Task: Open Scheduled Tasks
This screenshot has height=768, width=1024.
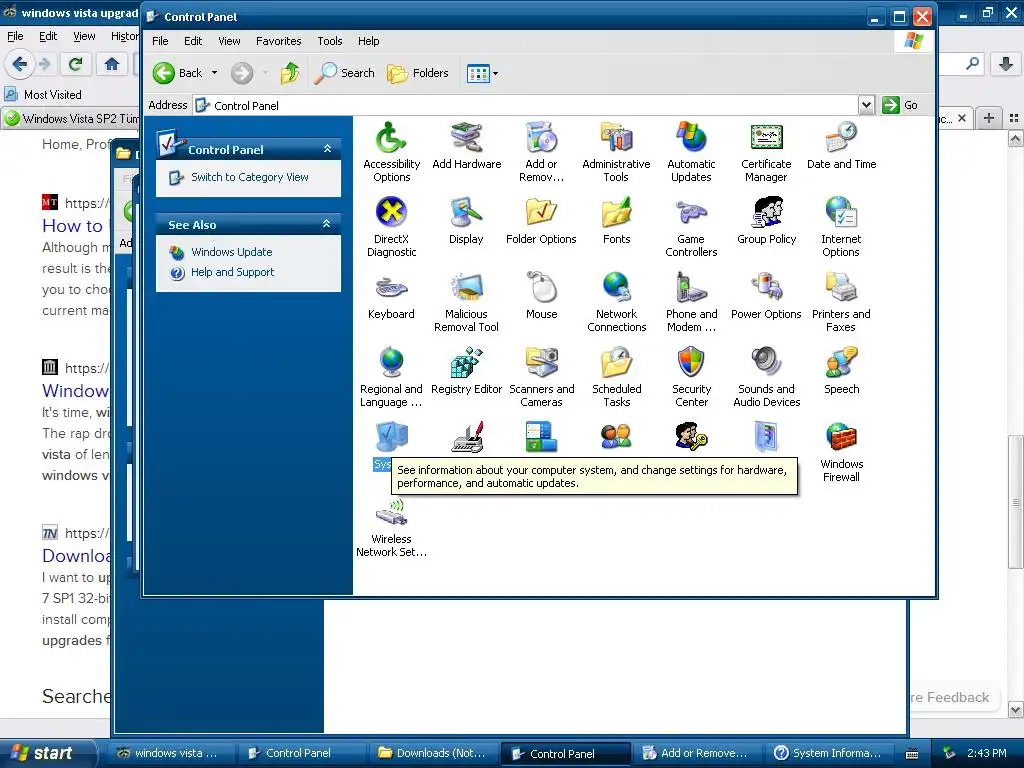Action: pos(616,377)
